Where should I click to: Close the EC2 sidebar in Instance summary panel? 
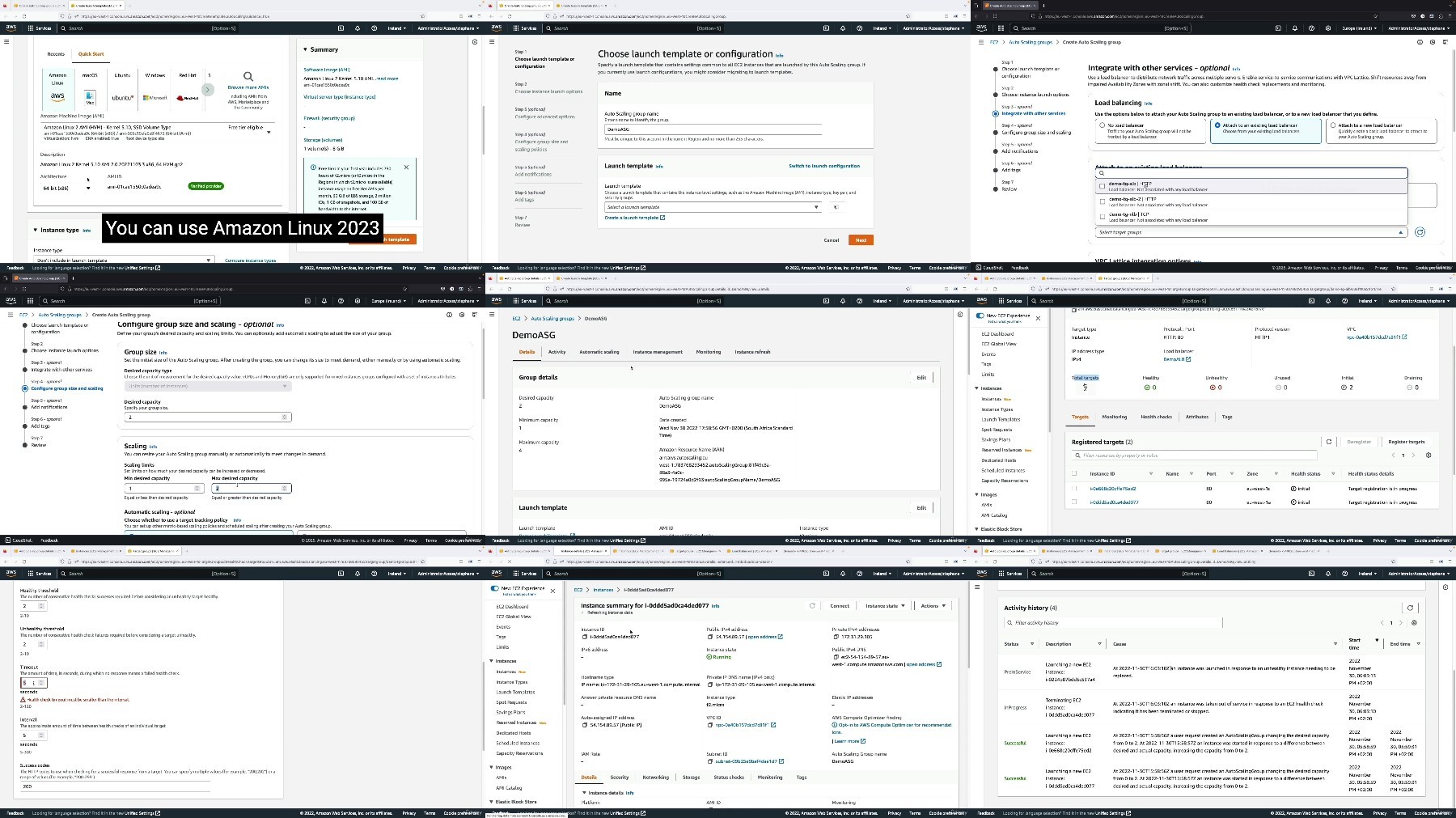click(552, 591)
